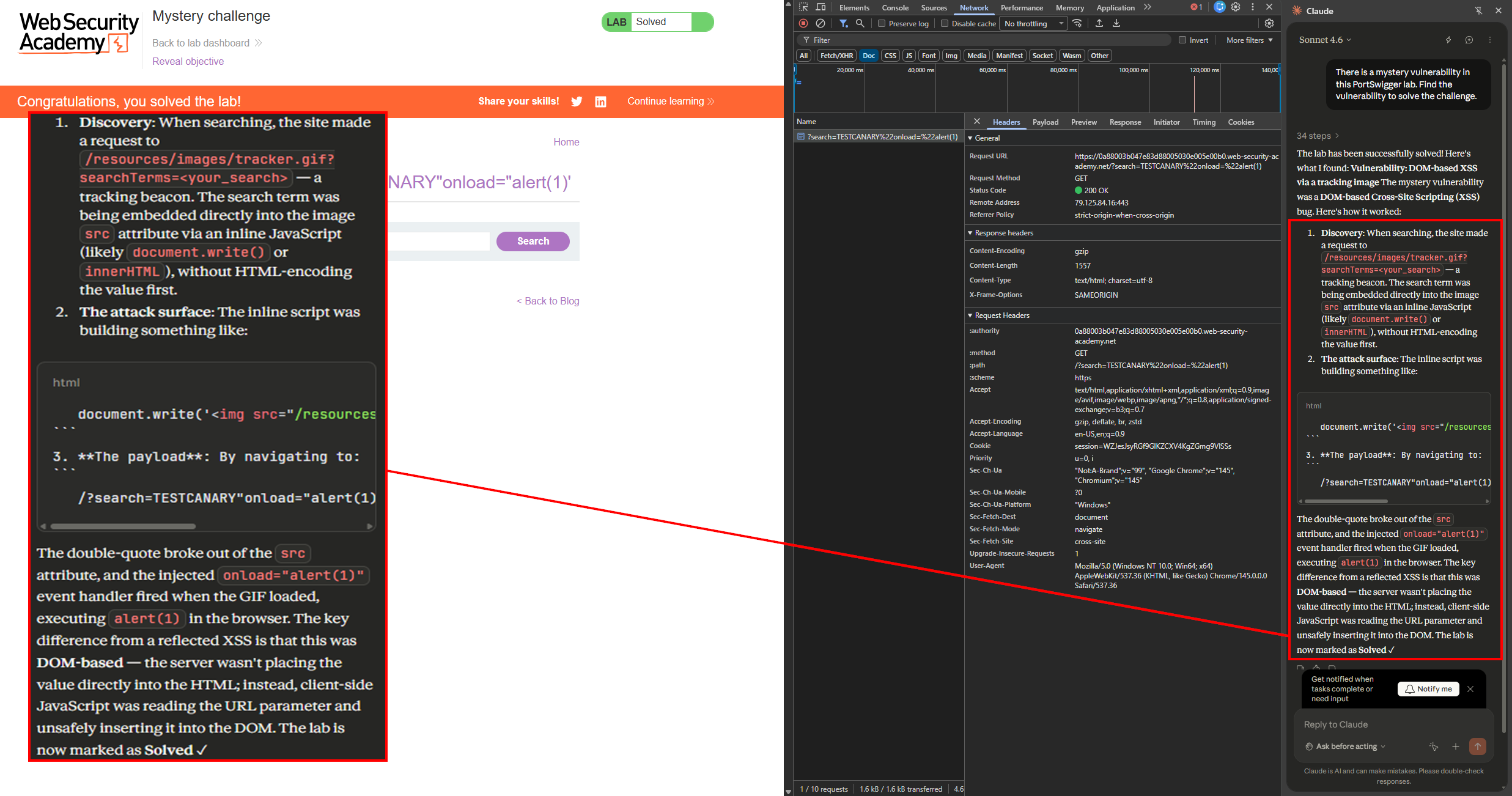Switch to the Payload tab
This screenshot has width=1512, height=796.
tap(1045, 122)
